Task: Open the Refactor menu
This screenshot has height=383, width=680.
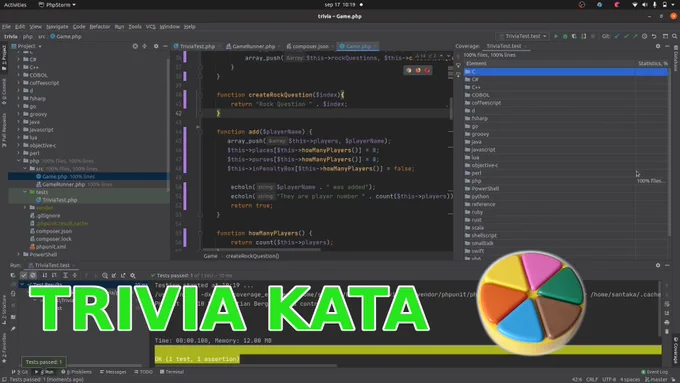Action: pyautogui.click(x=100, y=27)
